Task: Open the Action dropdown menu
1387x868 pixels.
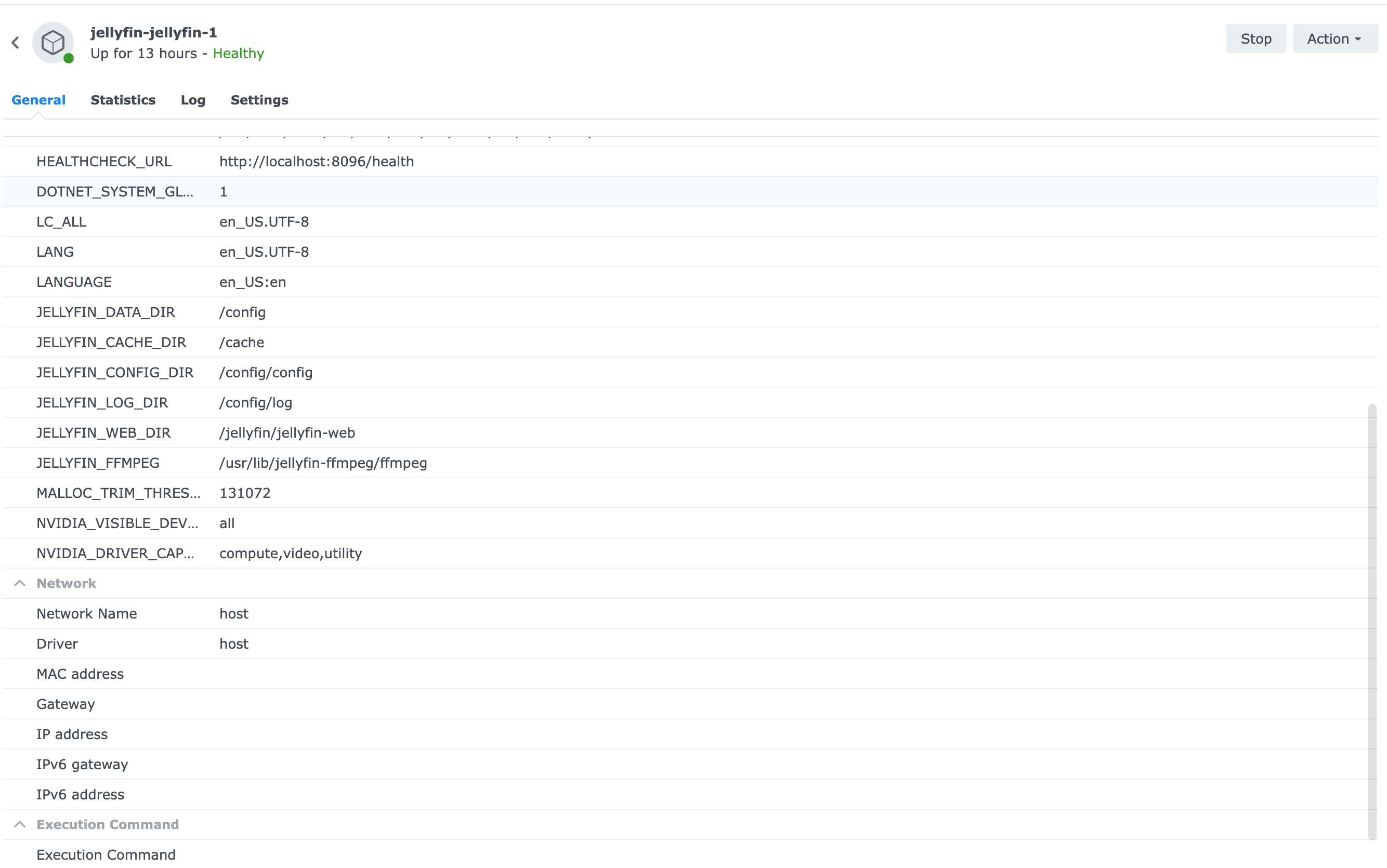Action: 1334,38
